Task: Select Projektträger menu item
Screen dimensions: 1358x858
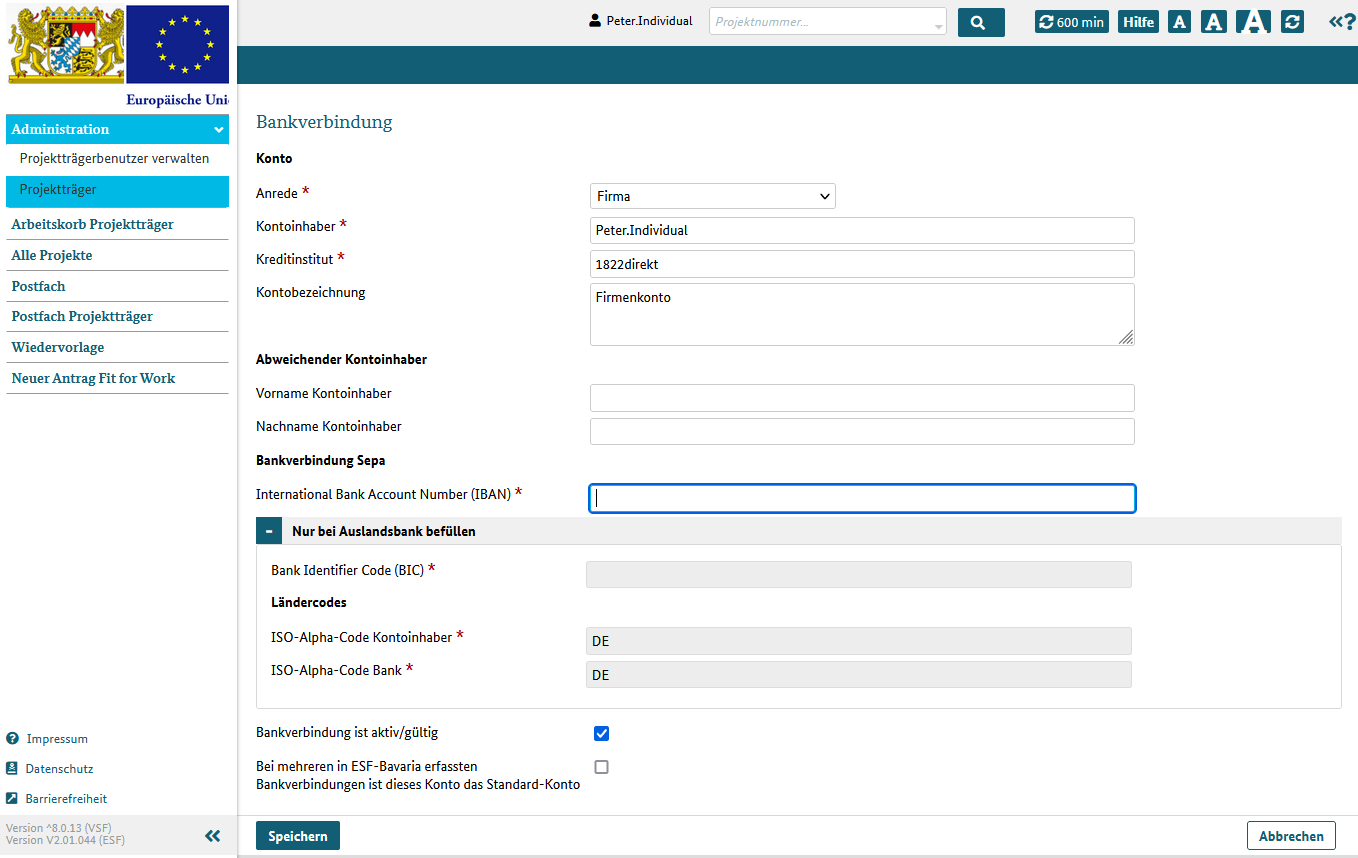Action: [x=117, y=190]
